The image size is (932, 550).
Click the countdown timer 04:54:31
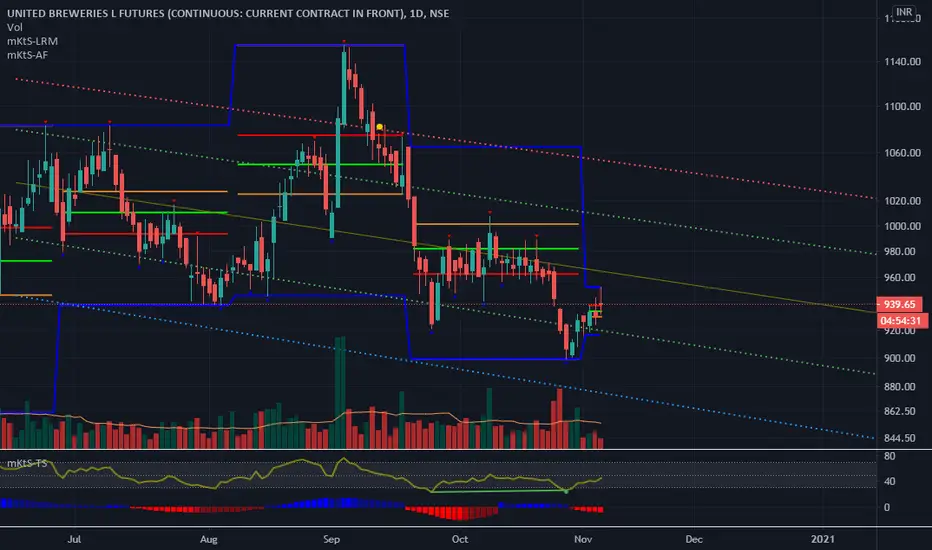coord(900,320)
